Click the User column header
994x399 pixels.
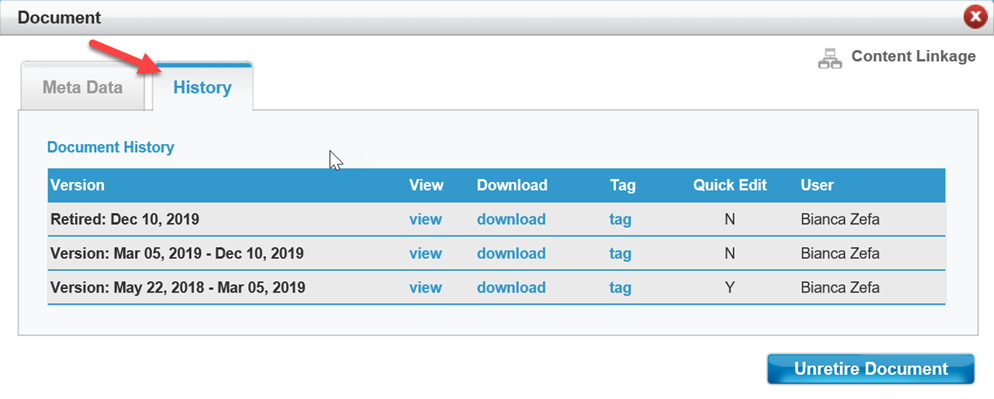click(817, 185)
